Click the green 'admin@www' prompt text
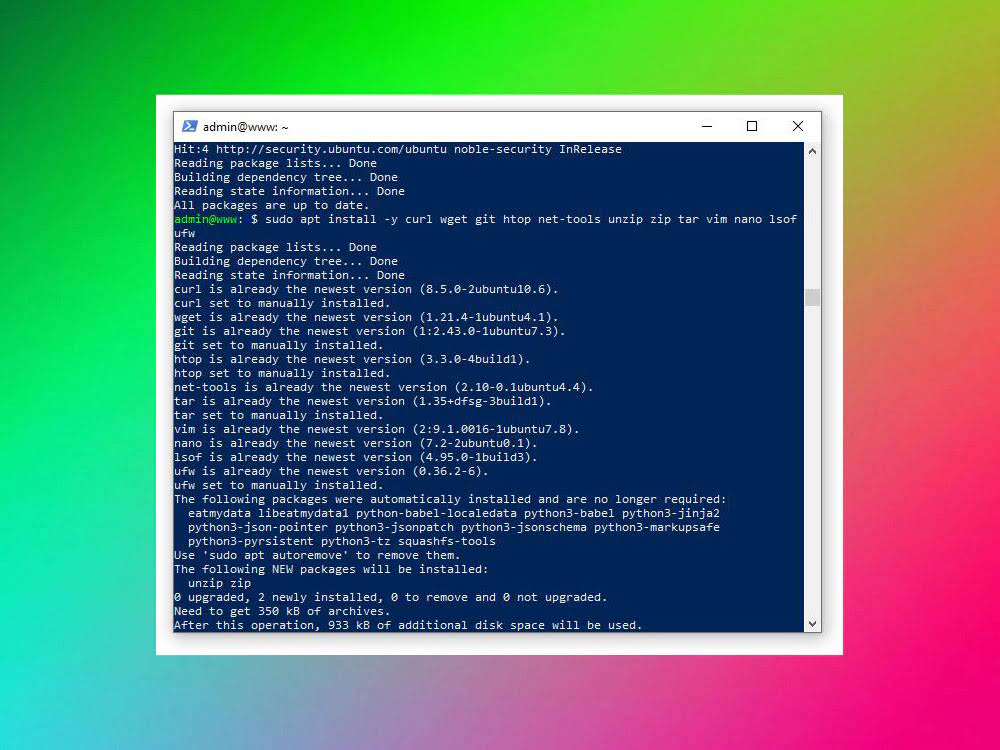1000x750 pixels. 205,219
